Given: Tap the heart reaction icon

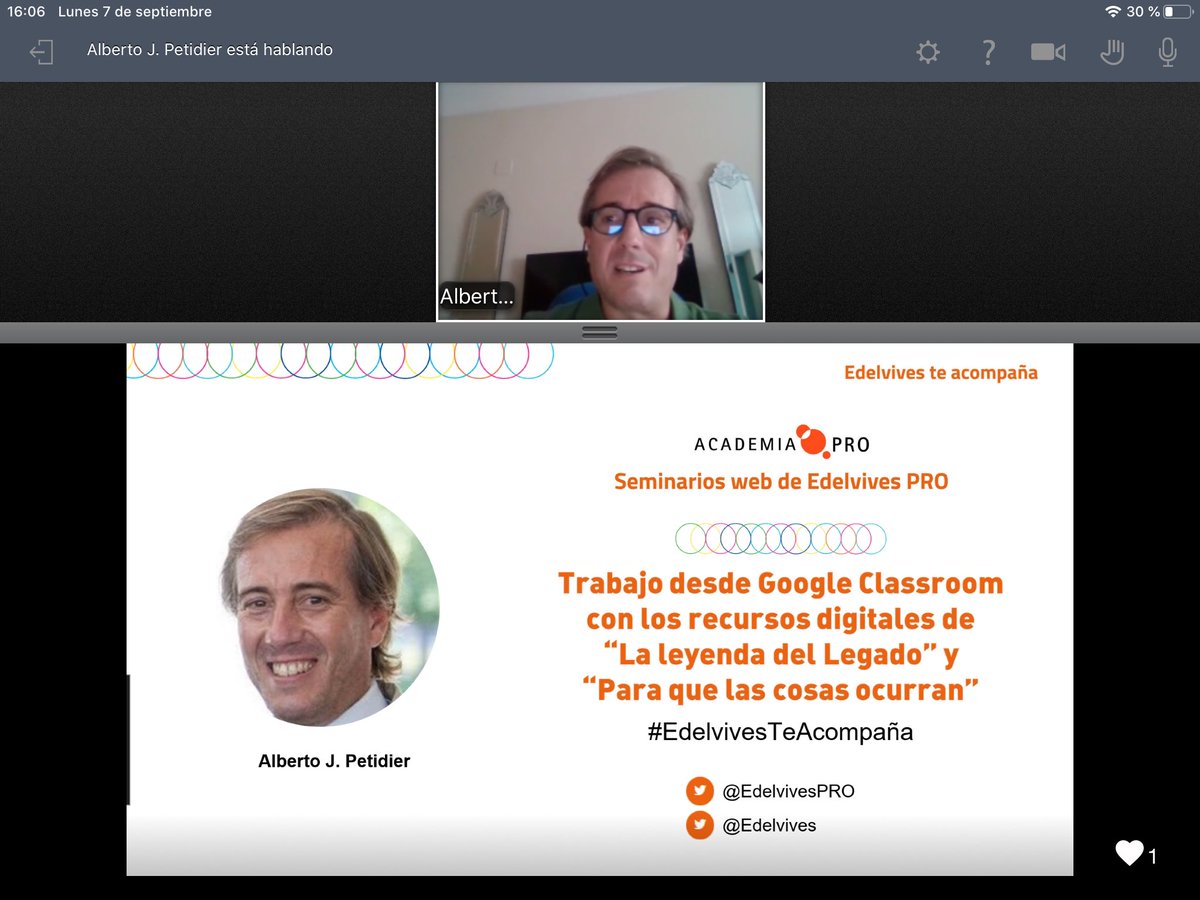Looking at the screenshot, I should coord(1129,853).
